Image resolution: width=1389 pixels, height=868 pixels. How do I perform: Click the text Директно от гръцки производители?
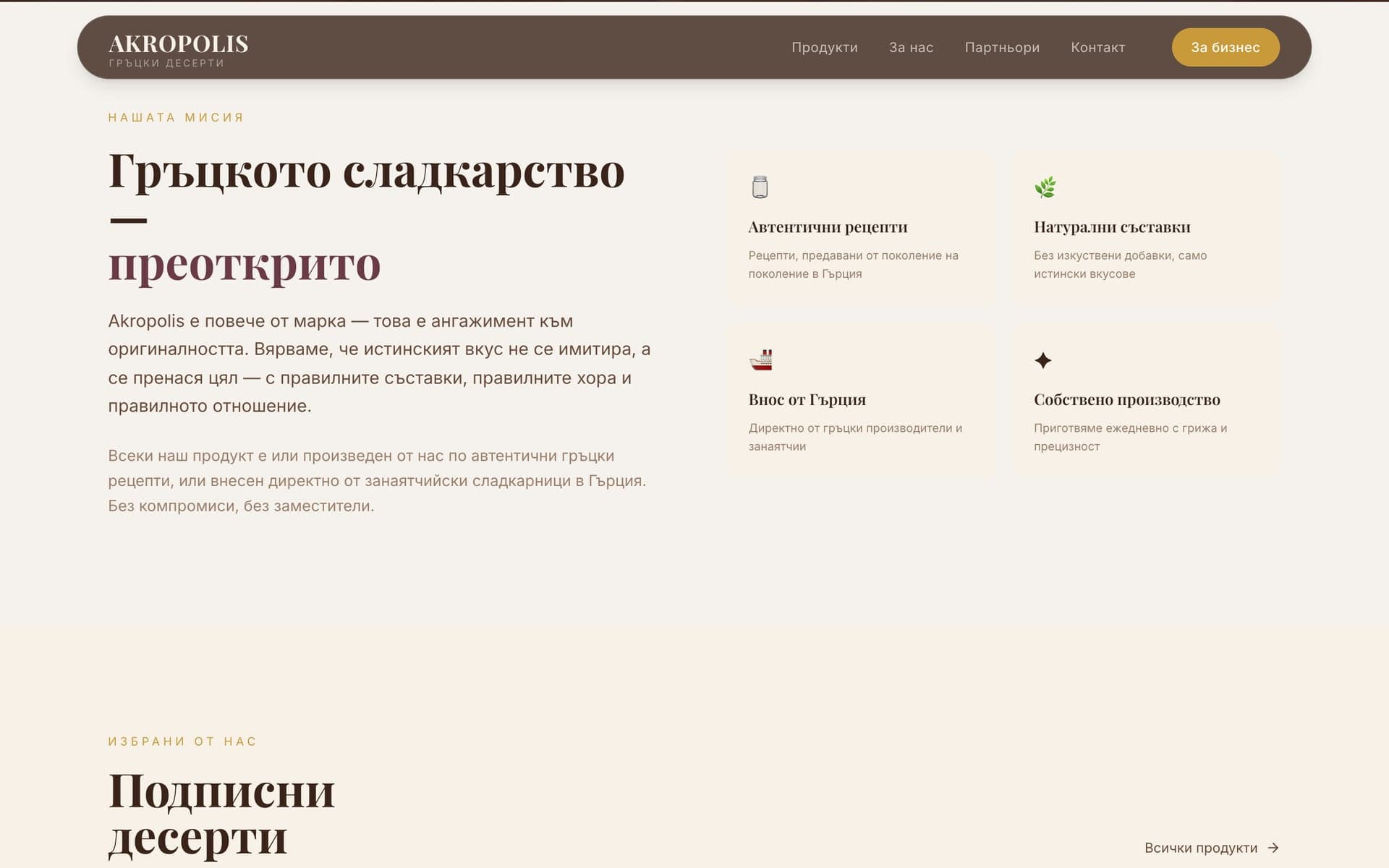click(855, 437)
